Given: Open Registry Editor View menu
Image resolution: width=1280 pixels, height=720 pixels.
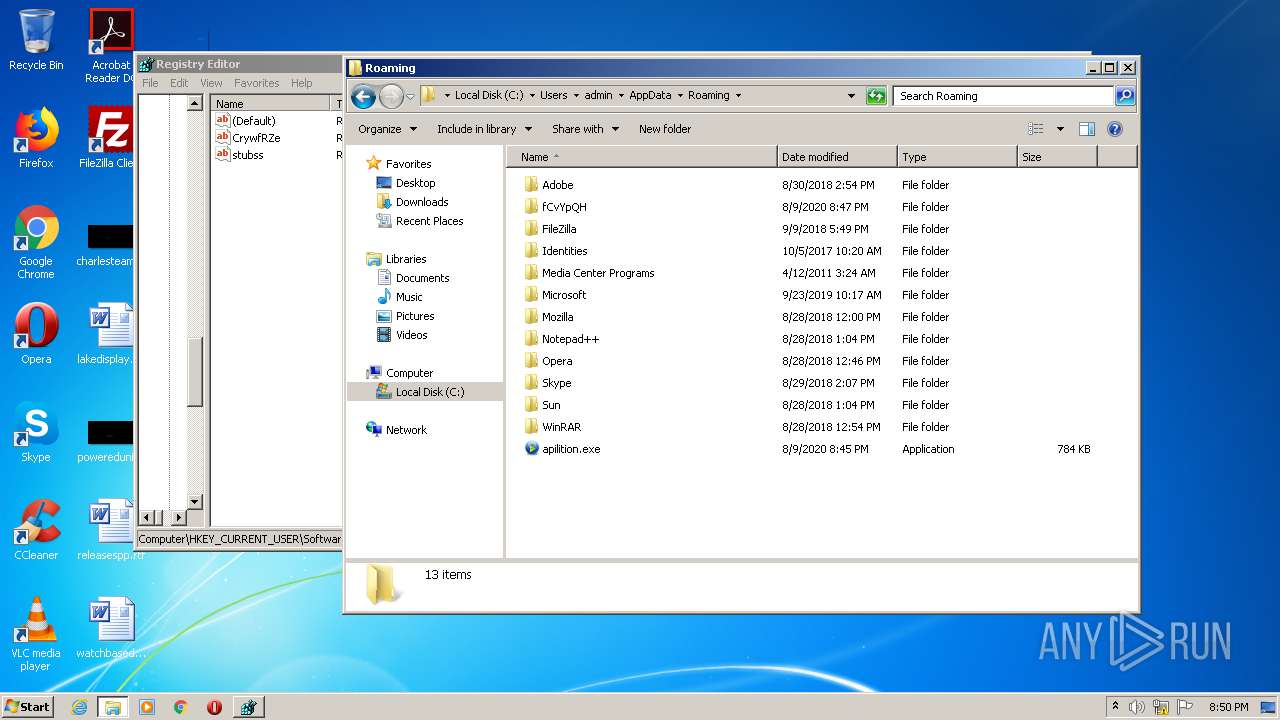Looking at the screenshot, I should click(211, 83).
